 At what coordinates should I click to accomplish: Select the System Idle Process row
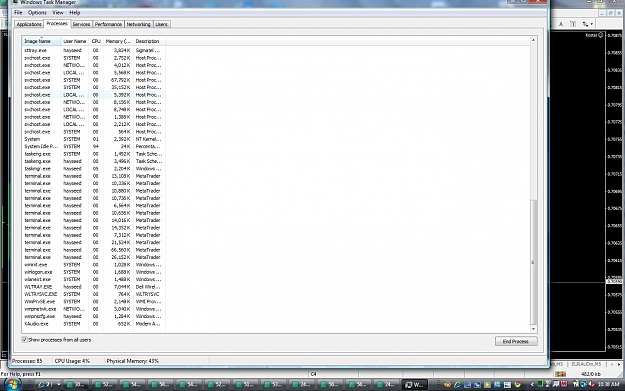[94, 146]
